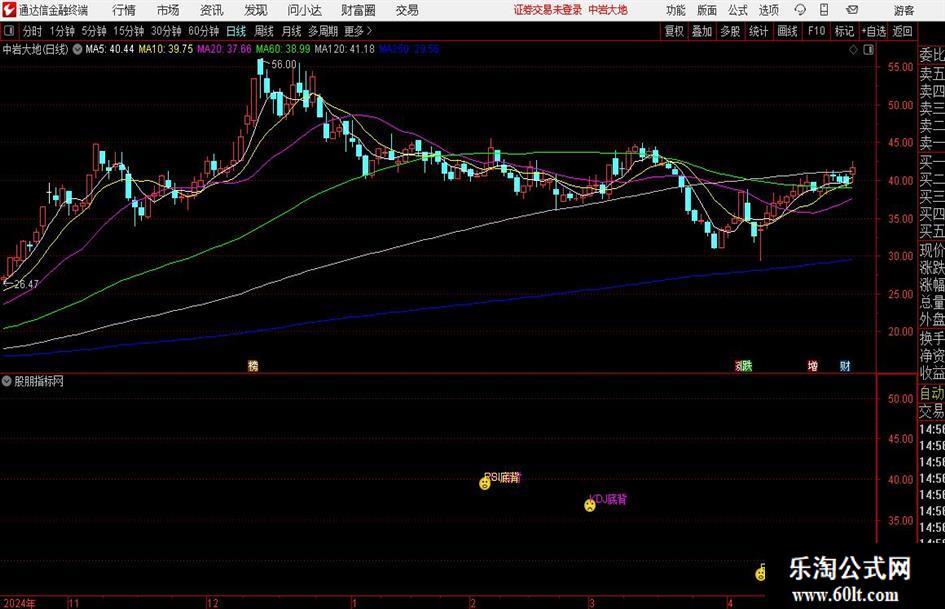
Task: Toggle the right info panel icon beside the diamond
Action: coord(868,50)
